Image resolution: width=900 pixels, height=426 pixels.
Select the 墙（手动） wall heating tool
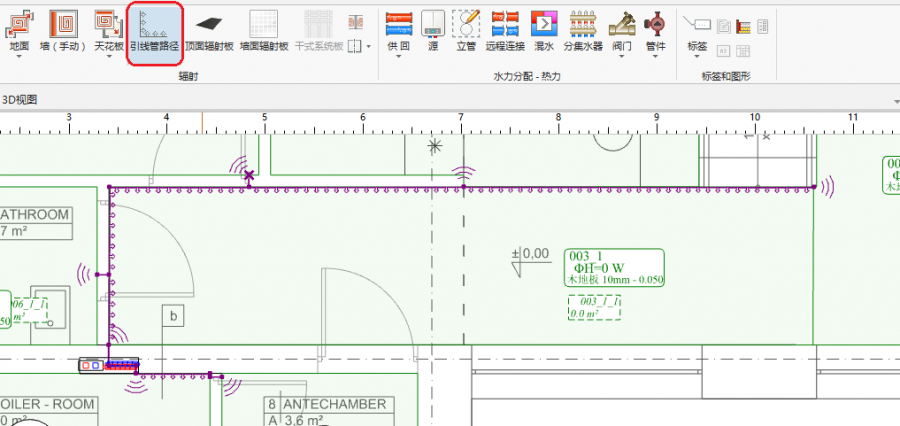pyautogui.click(x=62, y=29)
